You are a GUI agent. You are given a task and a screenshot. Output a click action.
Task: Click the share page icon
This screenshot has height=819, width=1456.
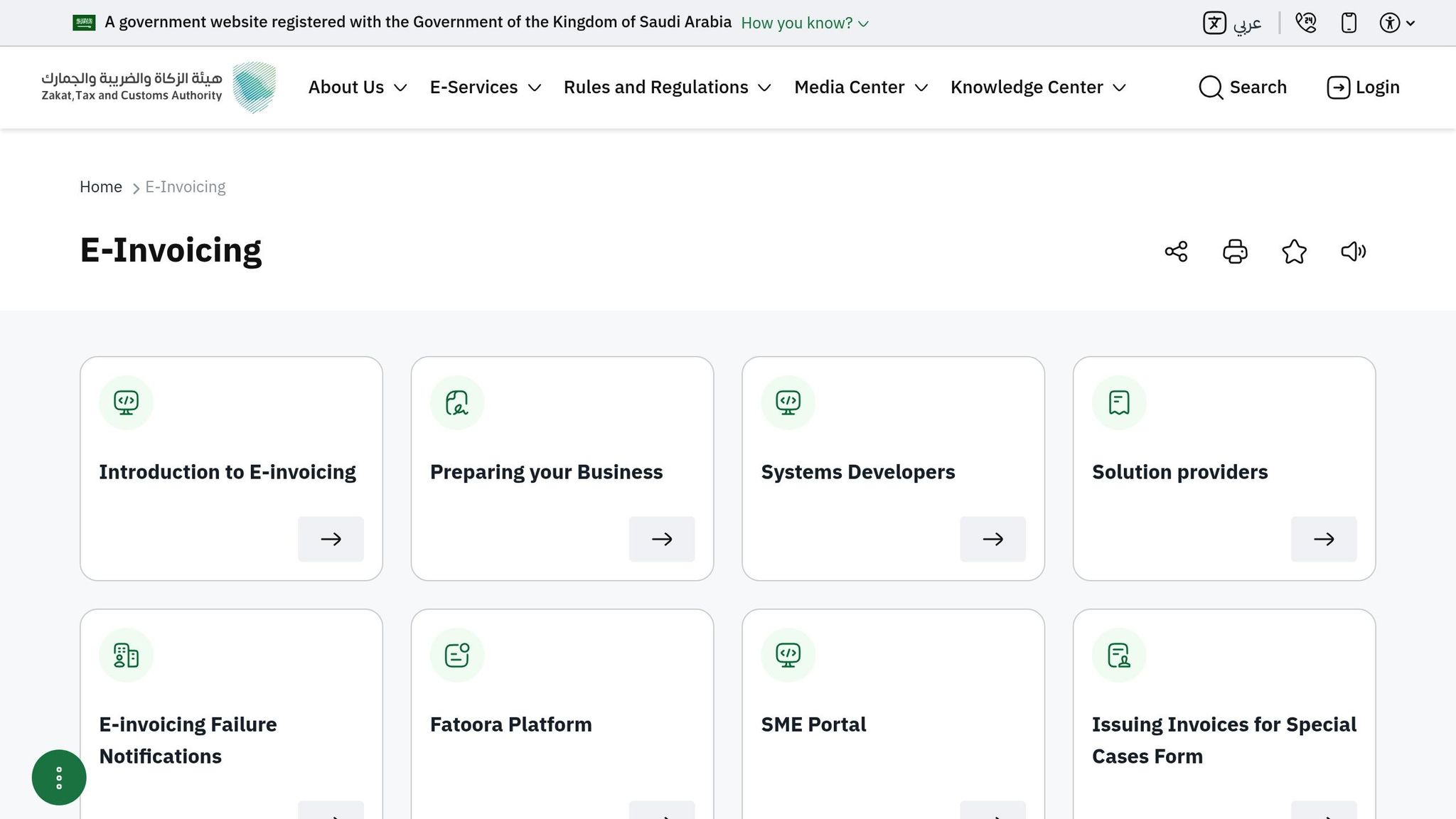tap(1176, 252)
